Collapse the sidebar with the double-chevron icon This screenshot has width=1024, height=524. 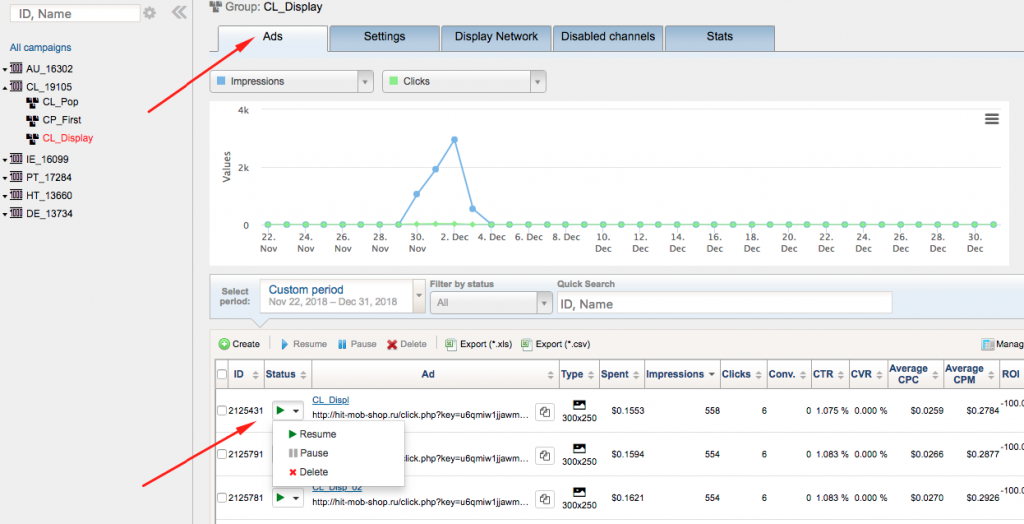pos(179,13)
